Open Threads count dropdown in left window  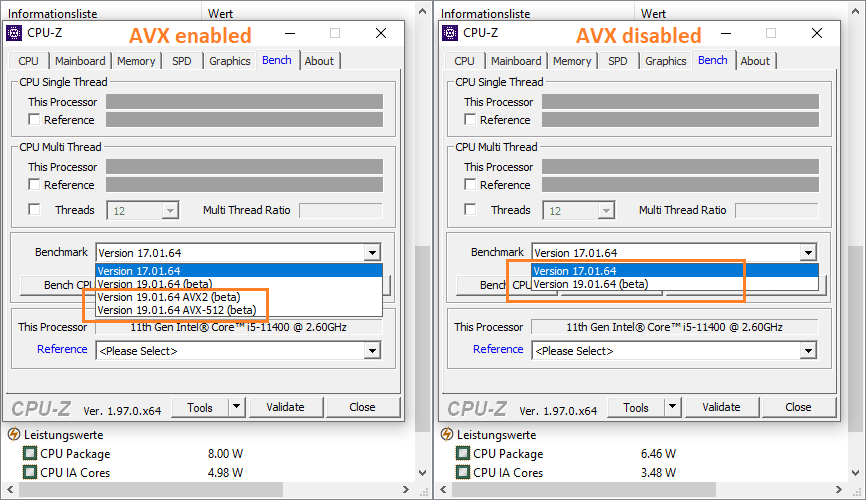point(170,210)
